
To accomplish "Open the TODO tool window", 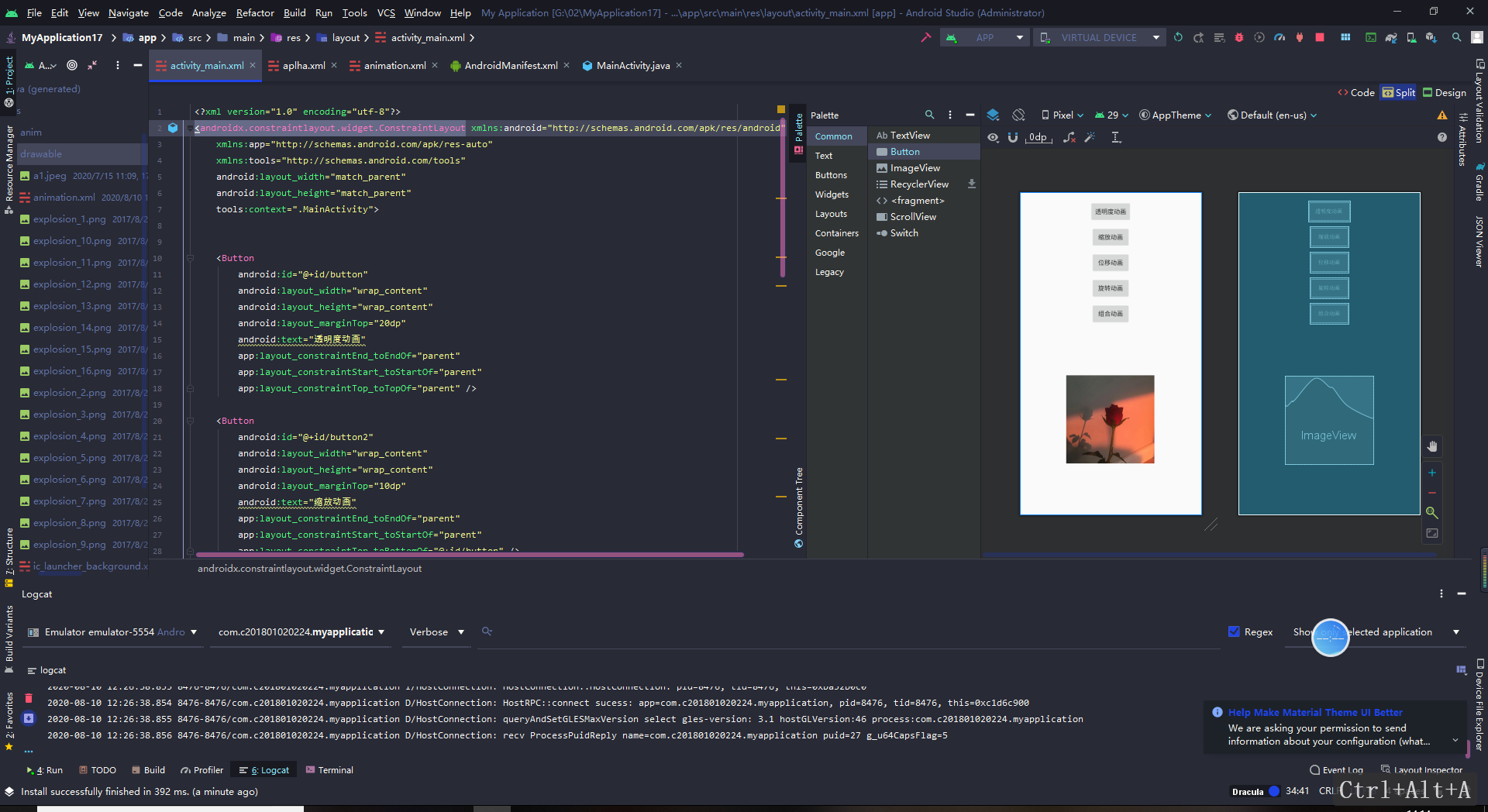I will click(x=98, y=769).
